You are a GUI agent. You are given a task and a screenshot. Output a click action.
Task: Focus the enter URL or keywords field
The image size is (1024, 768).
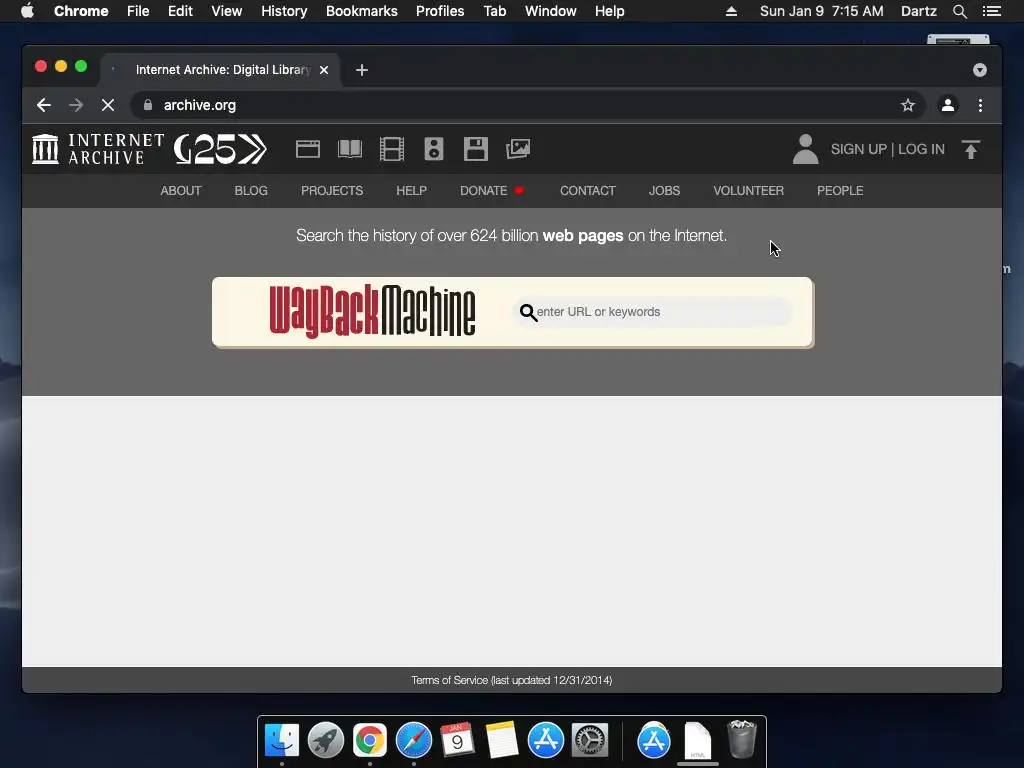653,312
